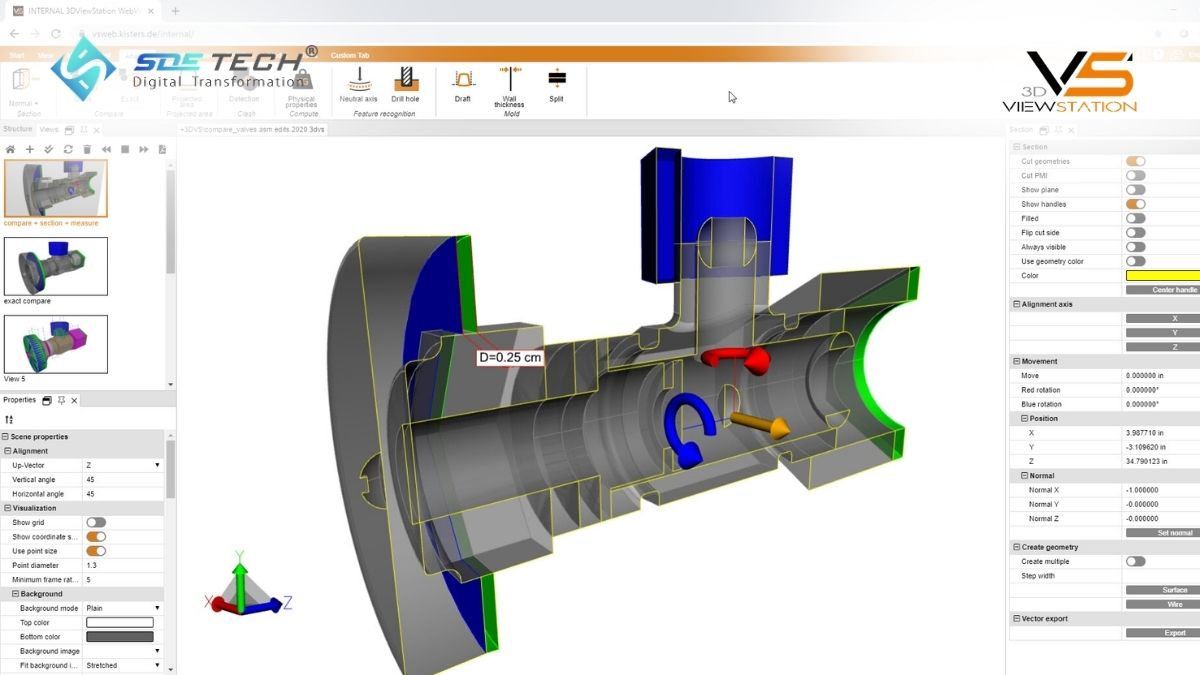
Task: Click the Export button under Vector export
Action: [1163, 633]
